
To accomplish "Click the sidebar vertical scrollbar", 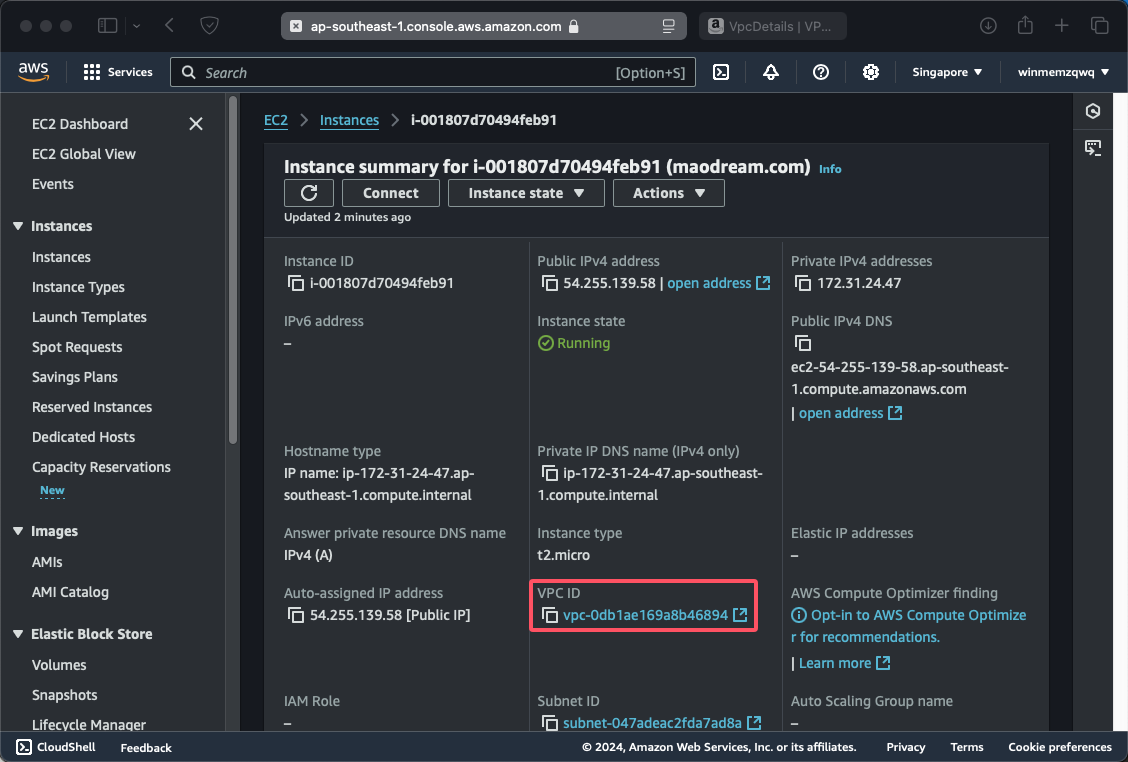I will pyautogui.click(x=232, y=270).
